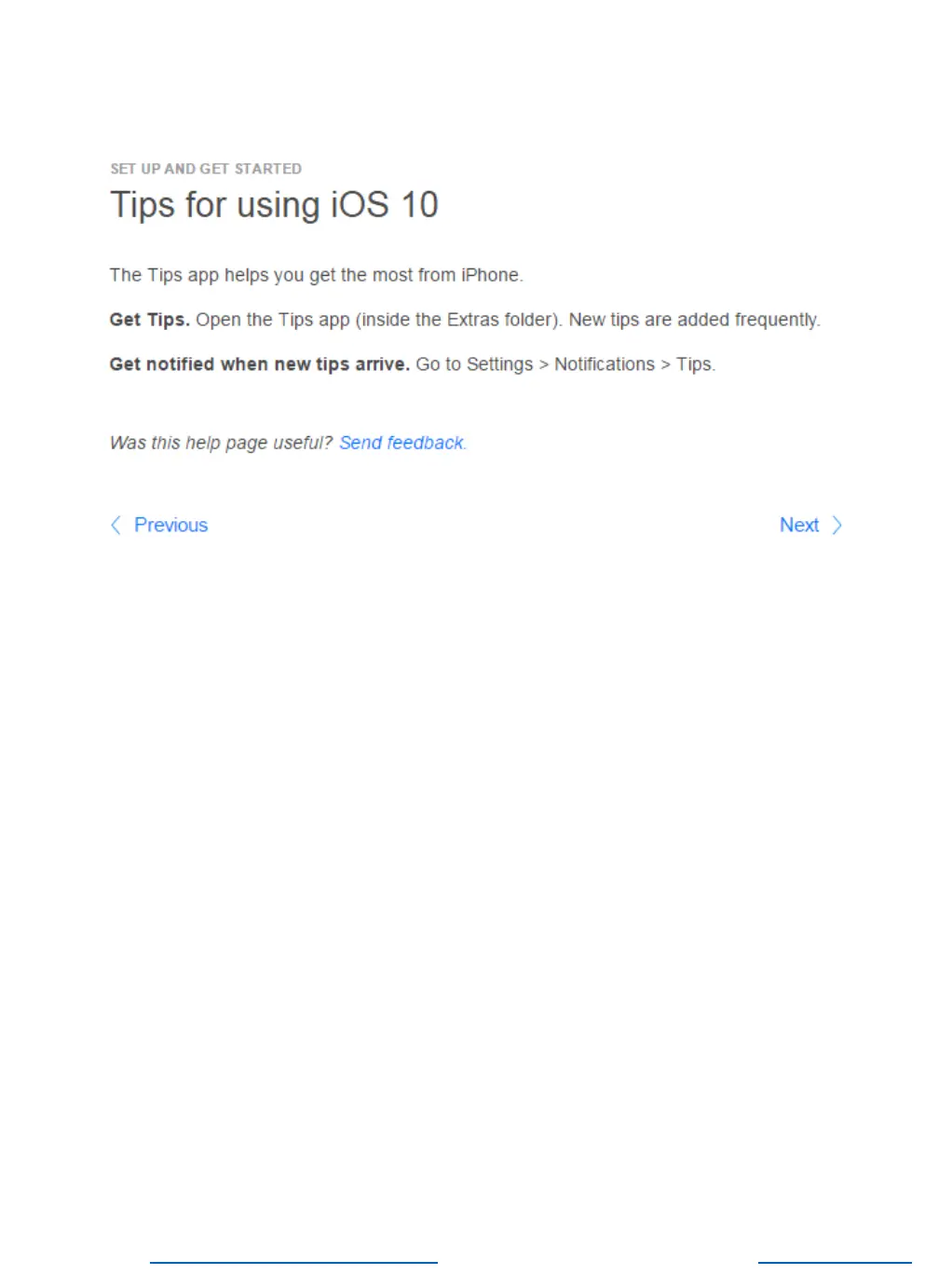Click the bold 'Get Tips.' text
Viewport: 952px width, 1288px height.
150,320
